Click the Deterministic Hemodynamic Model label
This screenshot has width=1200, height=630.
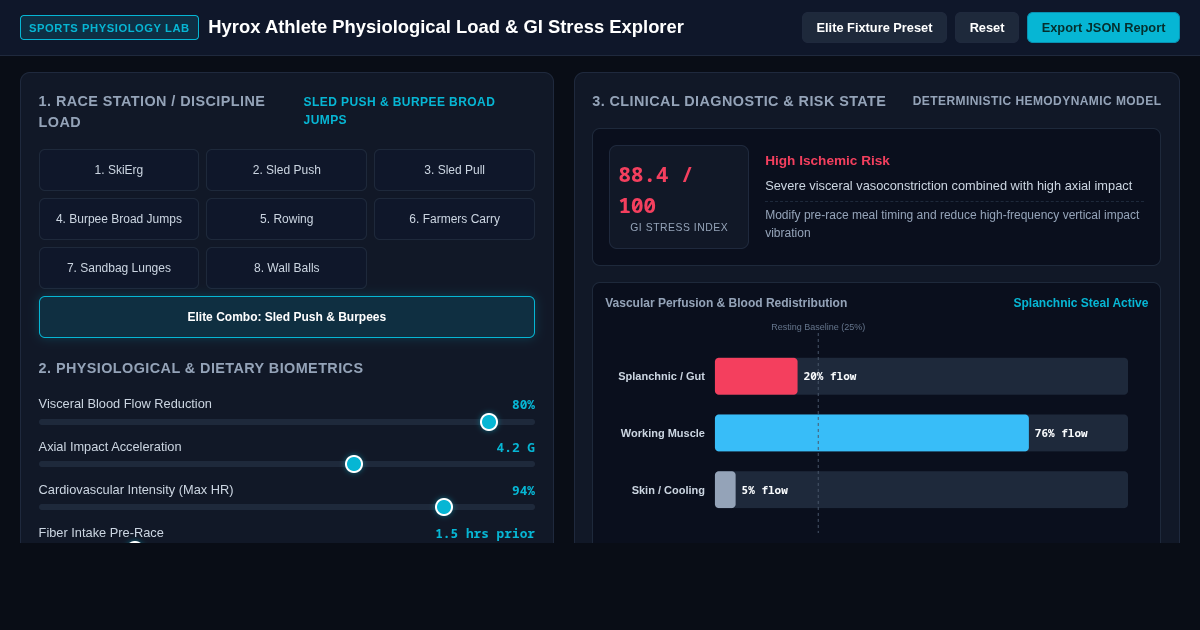tap(1037, 101)
